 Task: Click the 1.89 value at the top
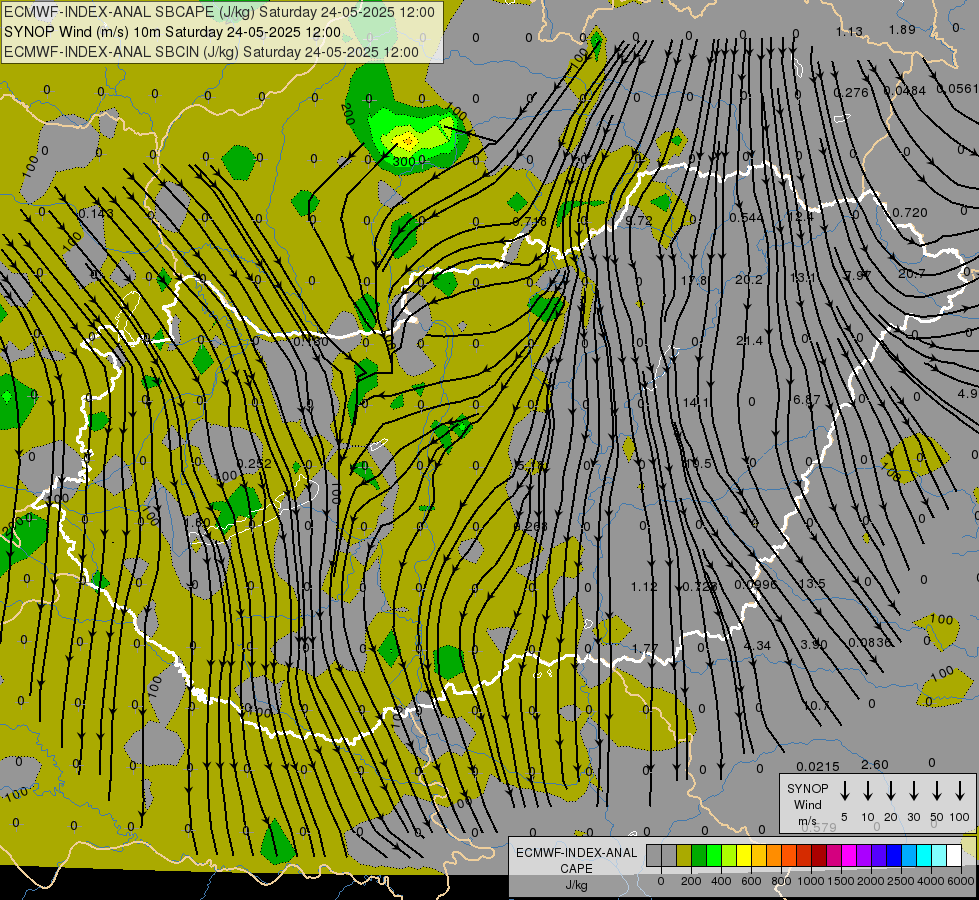[x=902, y=29]
